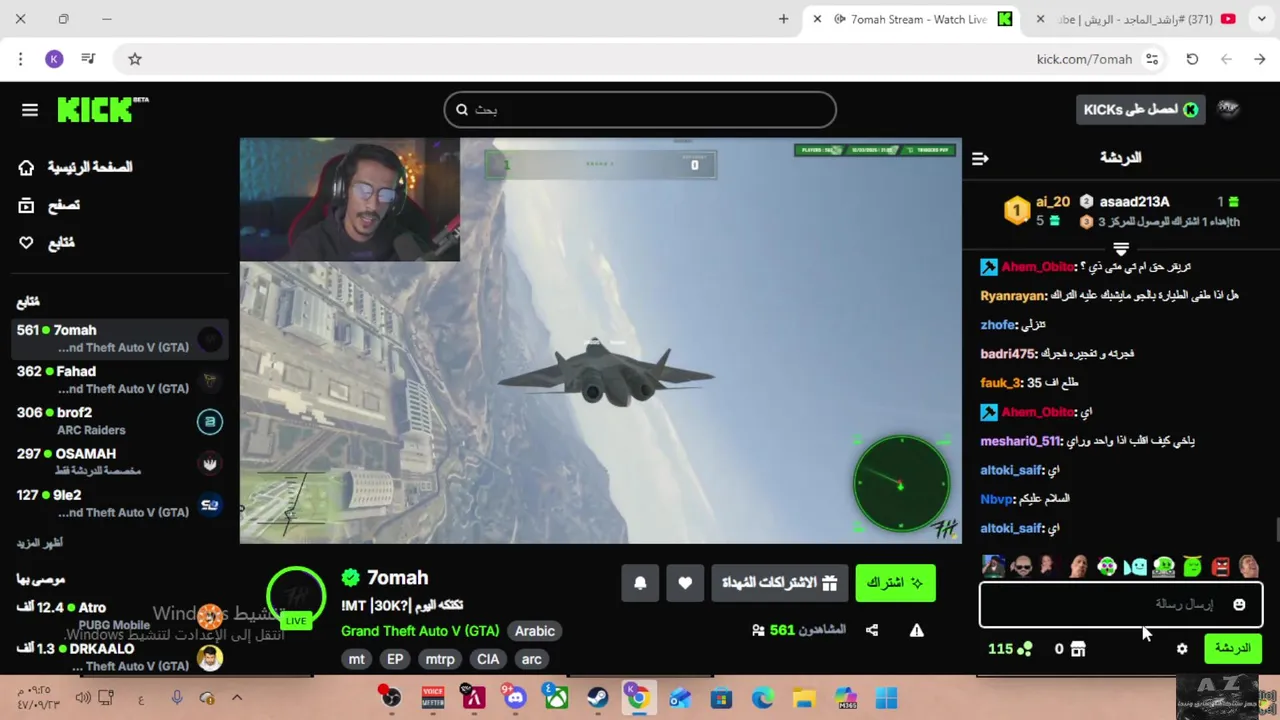Click the green subscribe button
Image resolution: width=1280 pixels, height=720 pixels.
(x=895, y=583)
